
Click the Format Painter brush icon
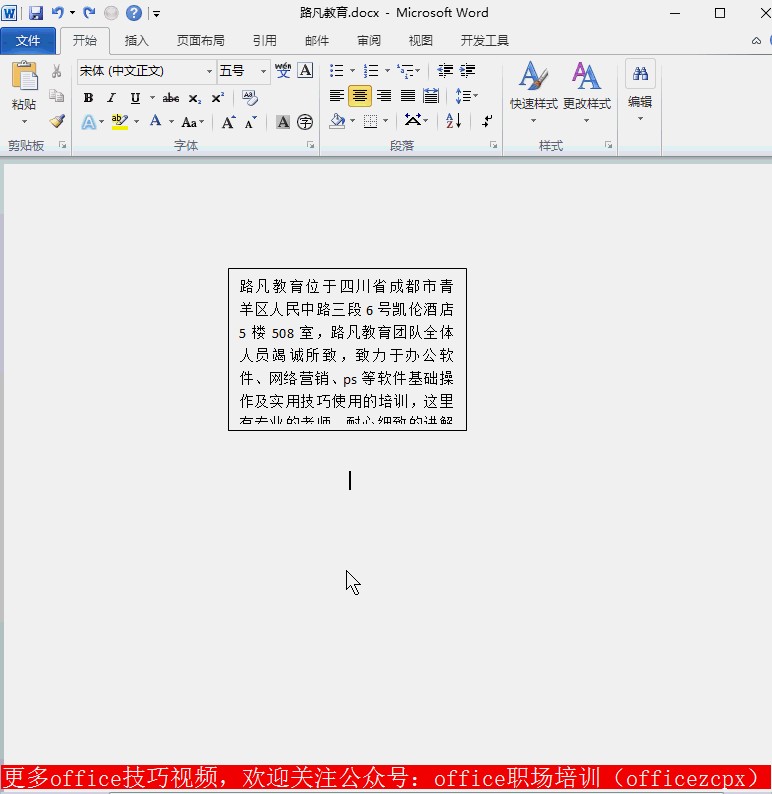click(x=57, y=121)
